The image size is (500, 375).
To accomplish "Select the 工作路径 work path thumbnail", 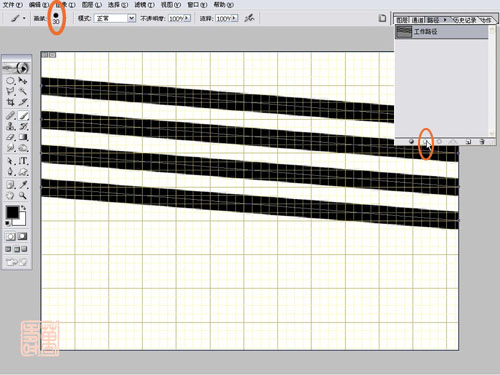I will [x=404, y=32].
